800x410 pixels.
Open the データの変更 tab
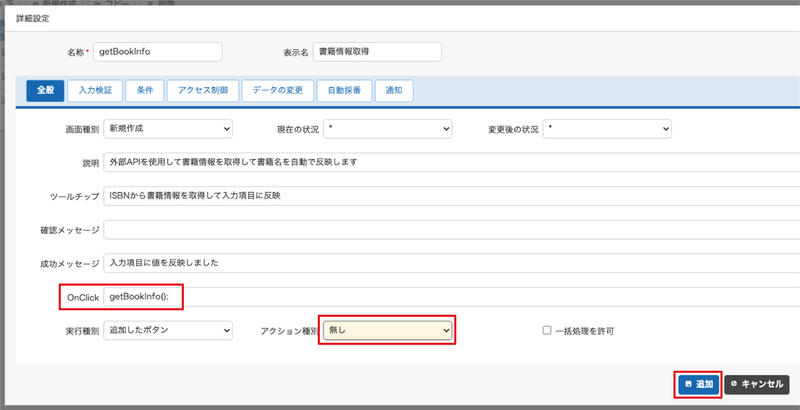(278, 90)
